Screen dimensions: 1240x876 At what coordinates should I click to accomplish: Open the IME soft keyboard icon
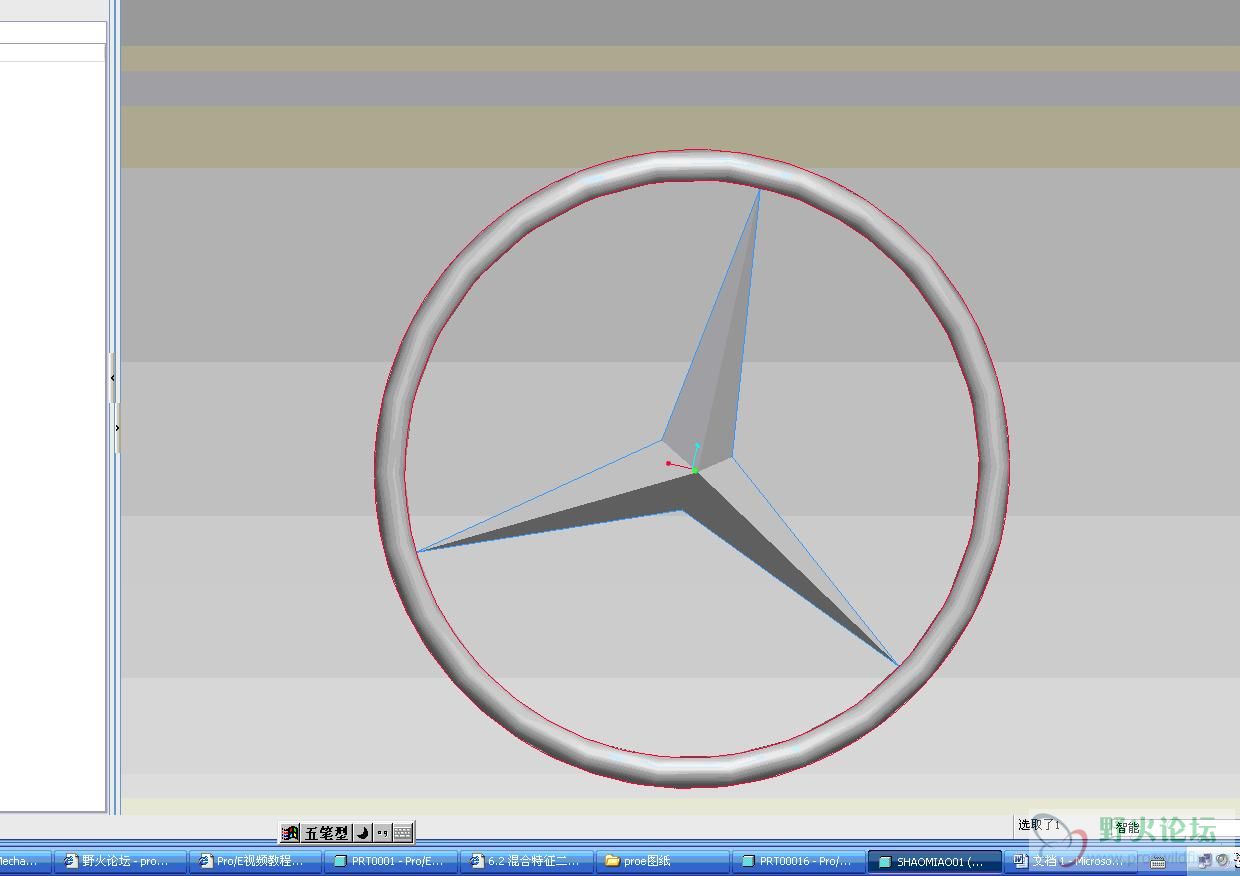403,832
